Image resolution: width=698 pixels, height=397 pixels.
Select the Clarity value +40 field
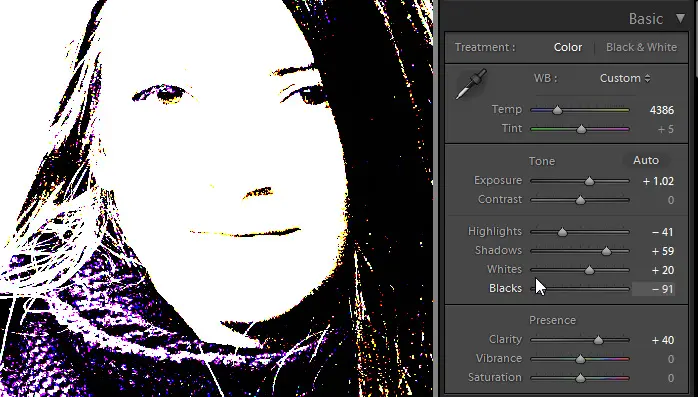[x=662, y=340]
